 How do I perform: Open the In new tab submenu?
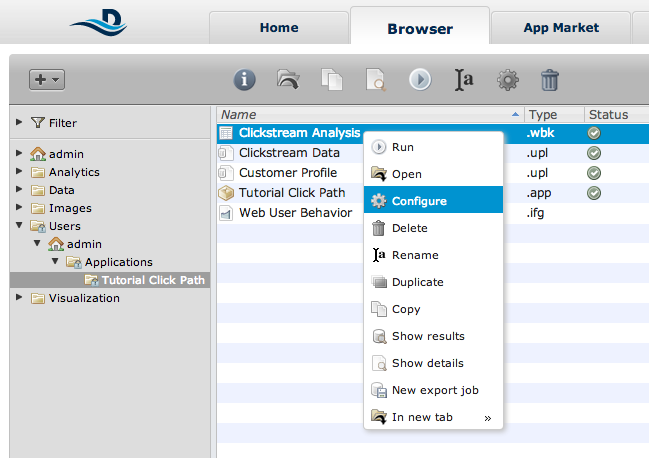[x=433, y=417]
